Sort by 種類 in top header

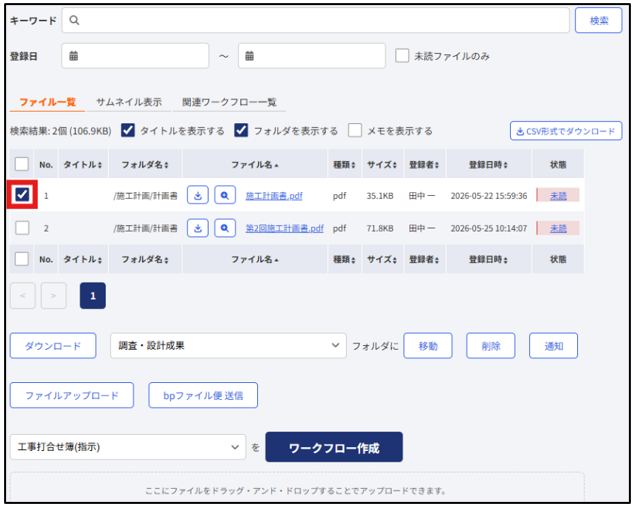pyautogui.click(x=344, y=165)
